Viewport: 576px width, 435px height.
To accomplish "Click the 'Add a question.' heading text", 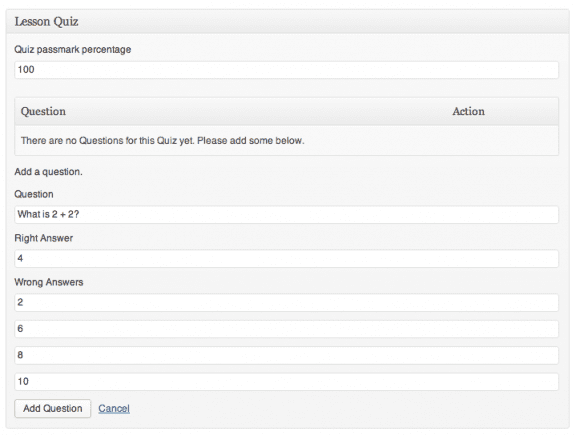I will 48,172.
